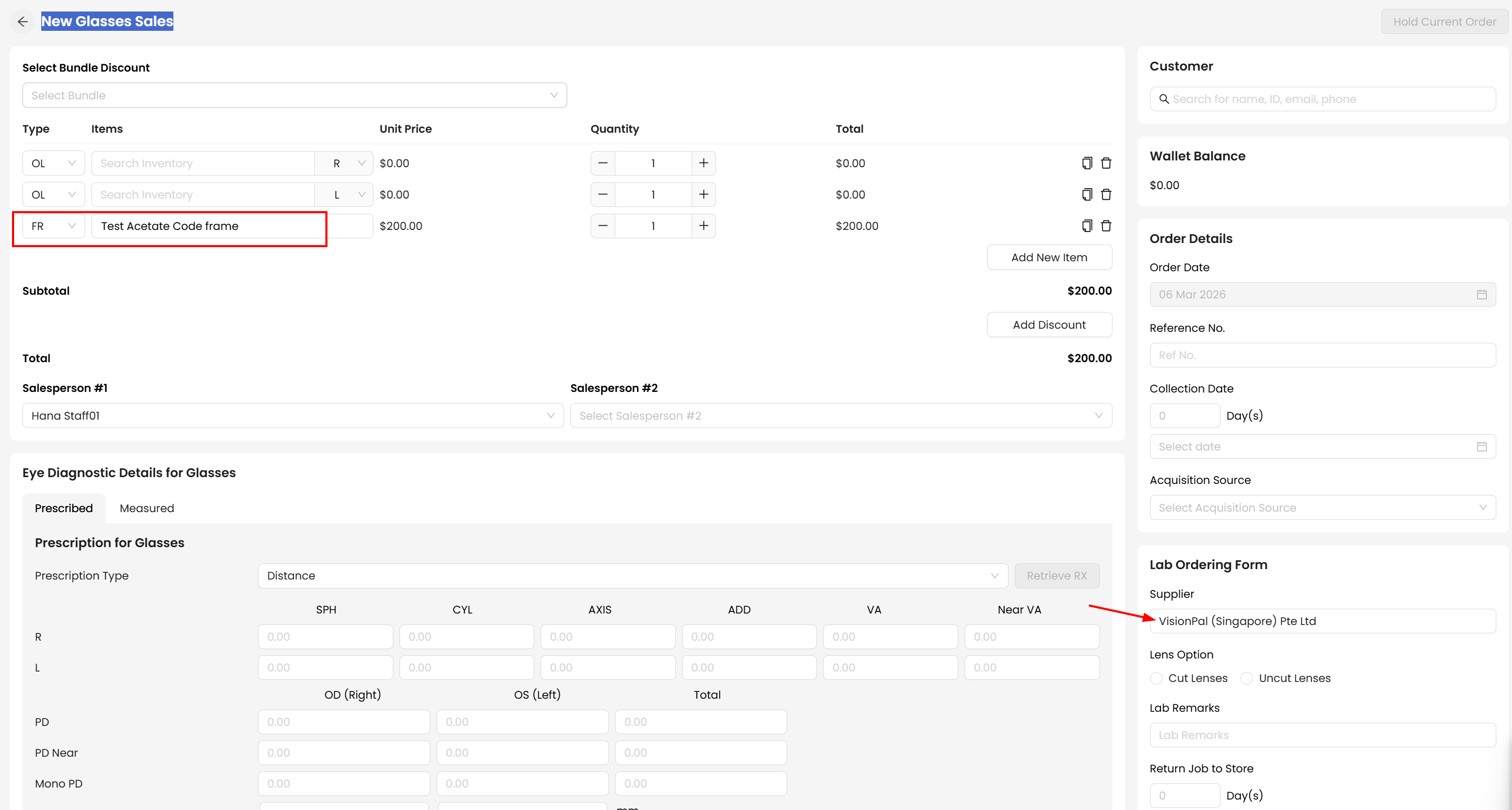Open the Select Bundle dropdown
The height and width of the screenshot is (810, 1512).
pos(294,95)
